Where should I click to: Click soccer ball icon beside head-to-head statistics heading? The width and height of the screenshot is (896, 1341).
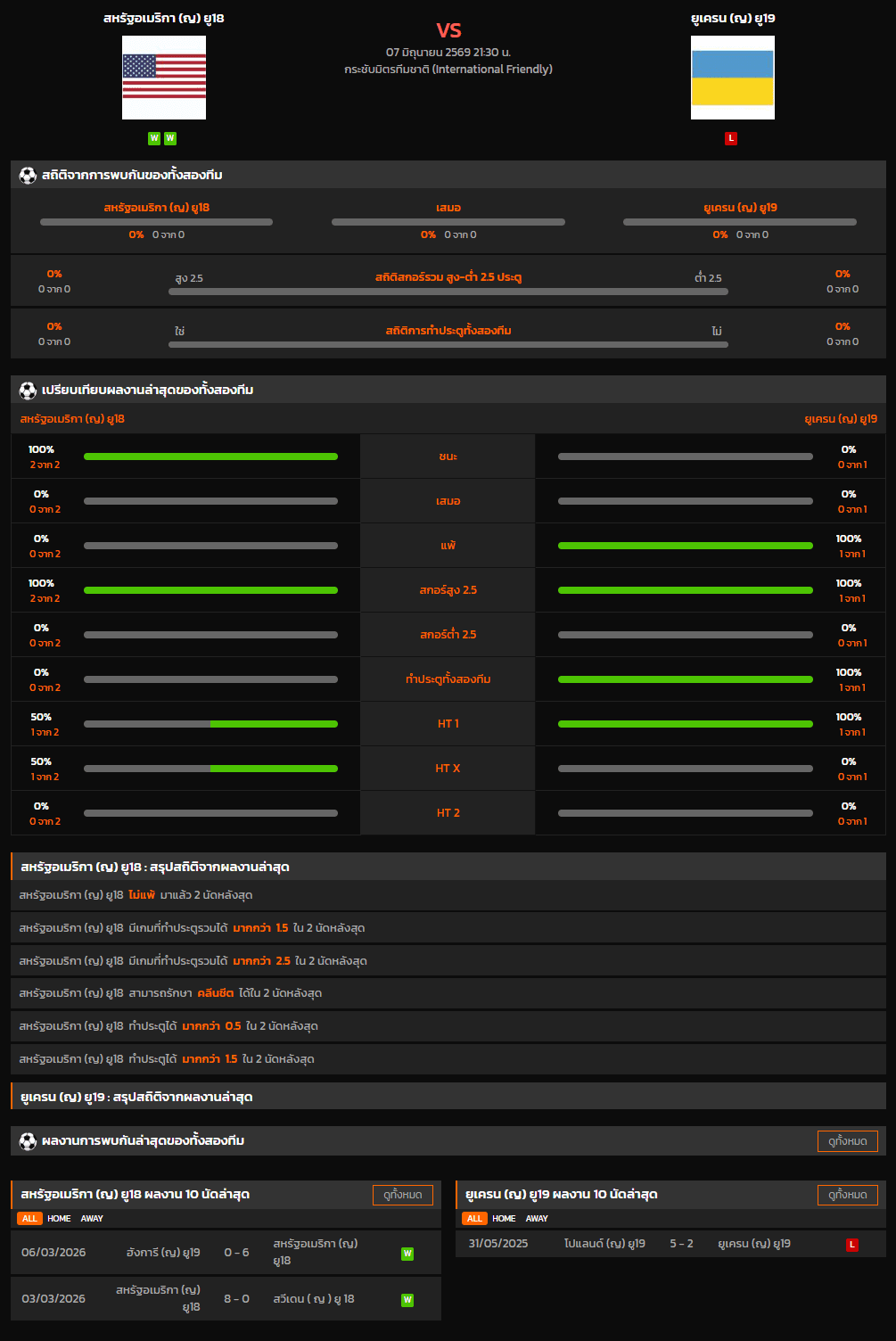[x=28, y=176]
